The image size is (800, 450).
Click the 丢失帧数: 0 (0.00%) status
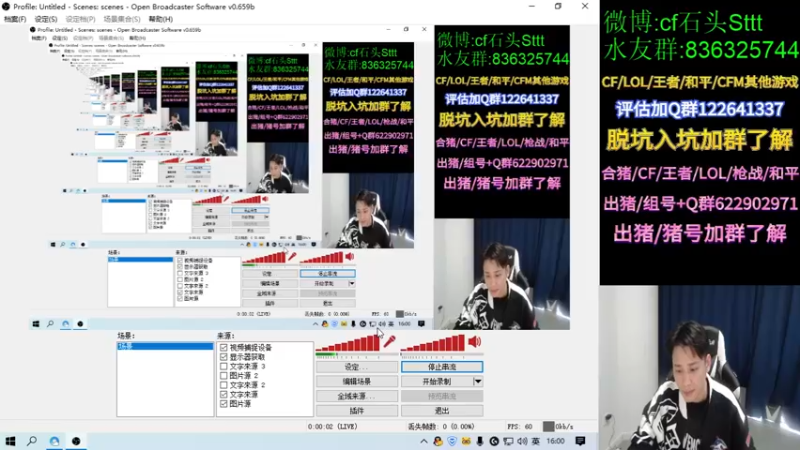(441, 427)
